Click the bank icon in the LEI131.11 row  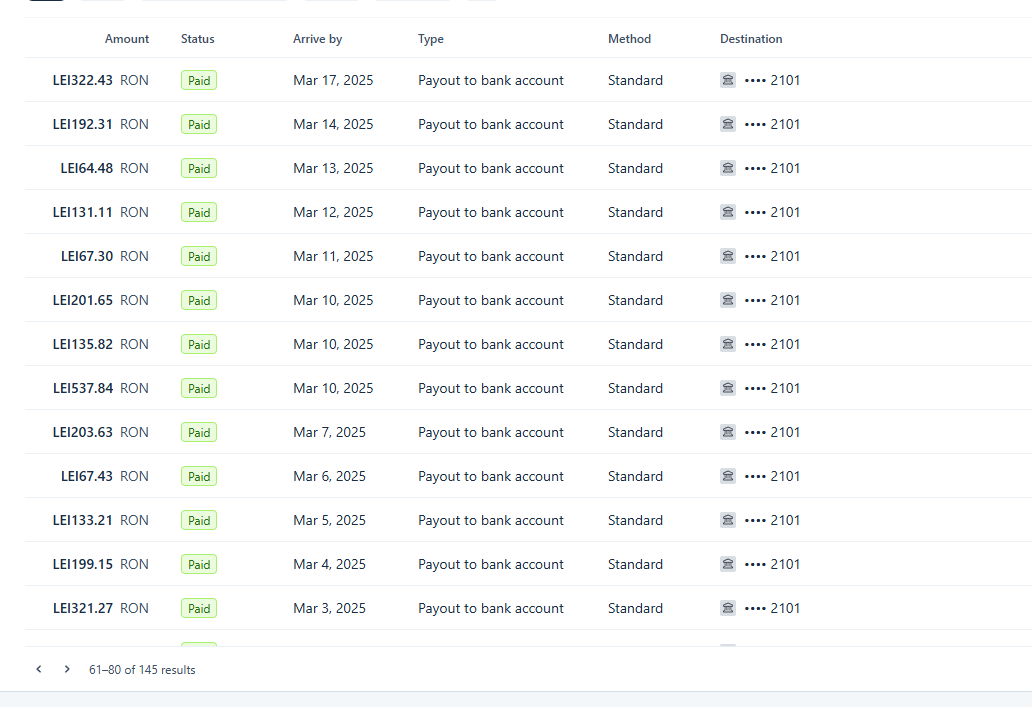tap(727, 213)
